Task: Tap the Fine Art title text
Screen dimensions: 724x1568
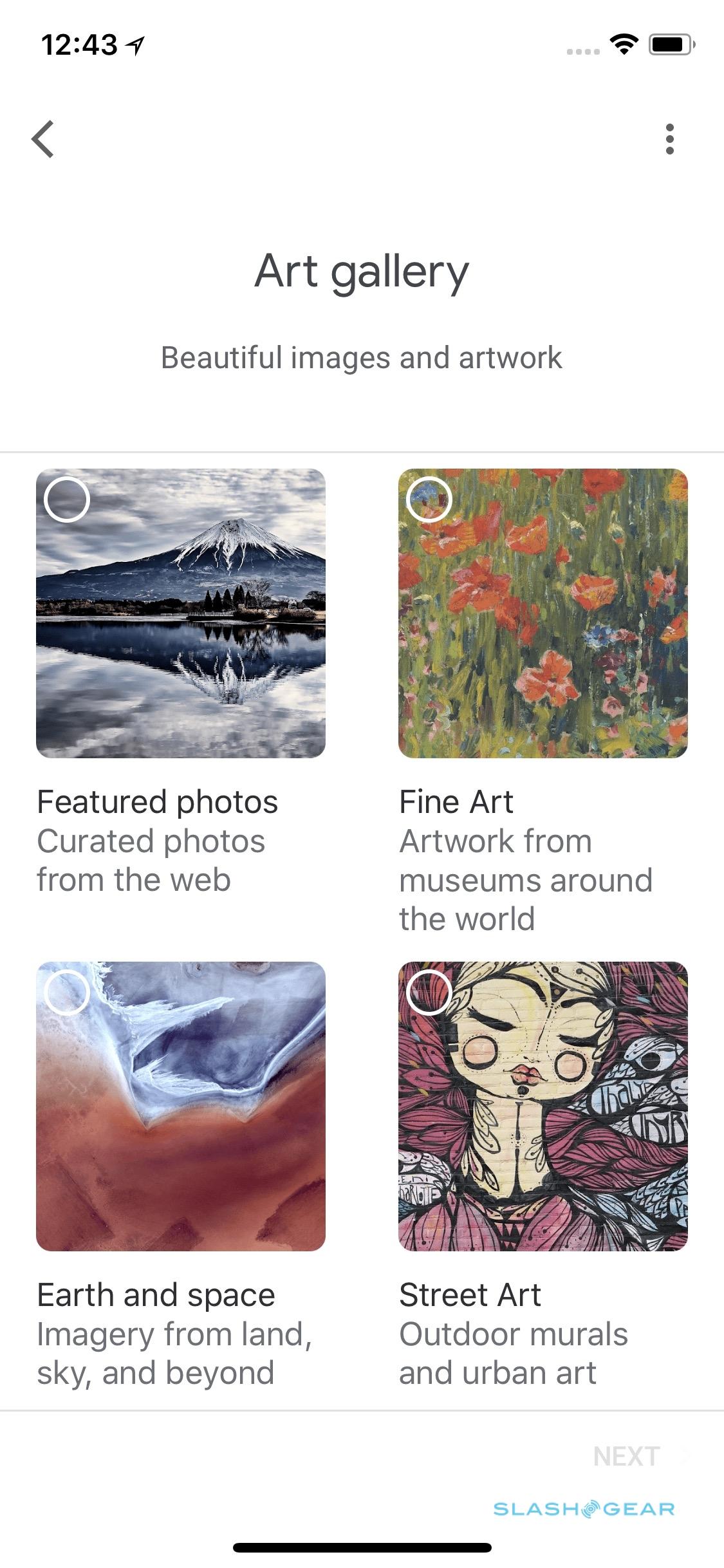Action: click(x=456, y=802)
